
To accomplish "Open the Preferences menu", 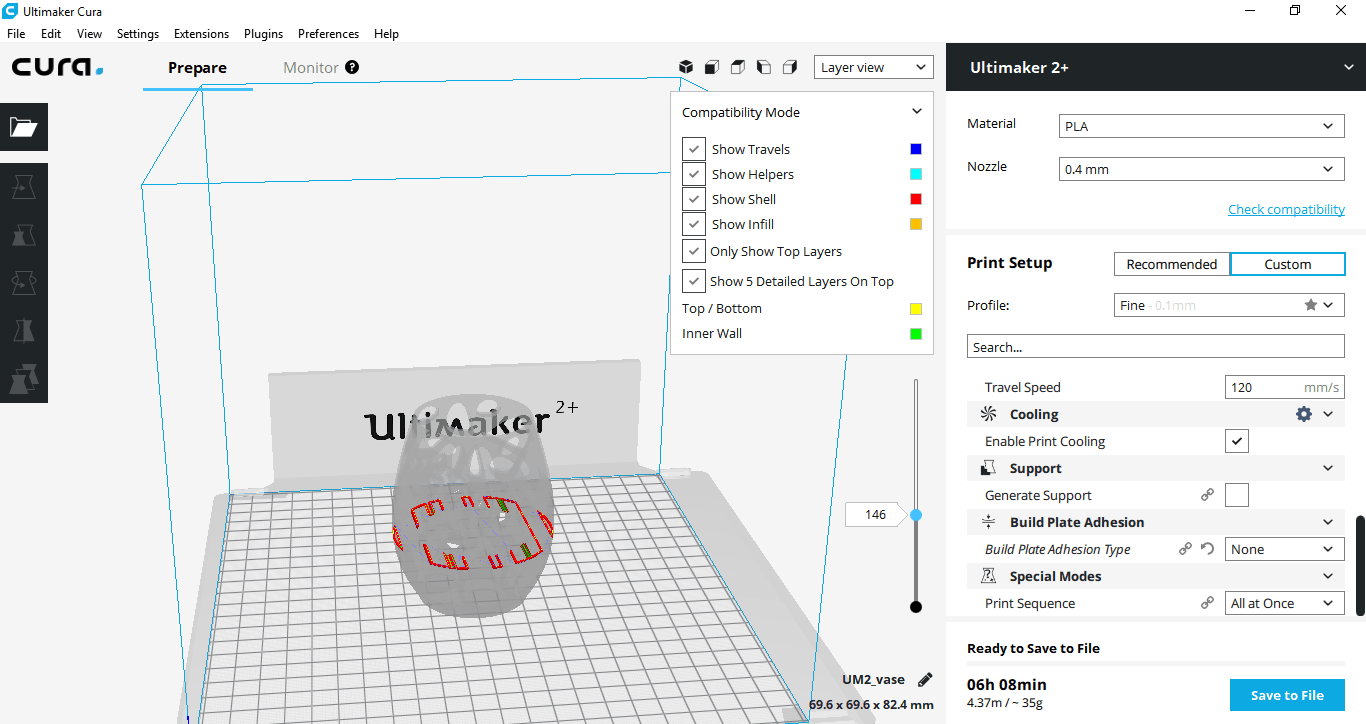I will [328, 33].
